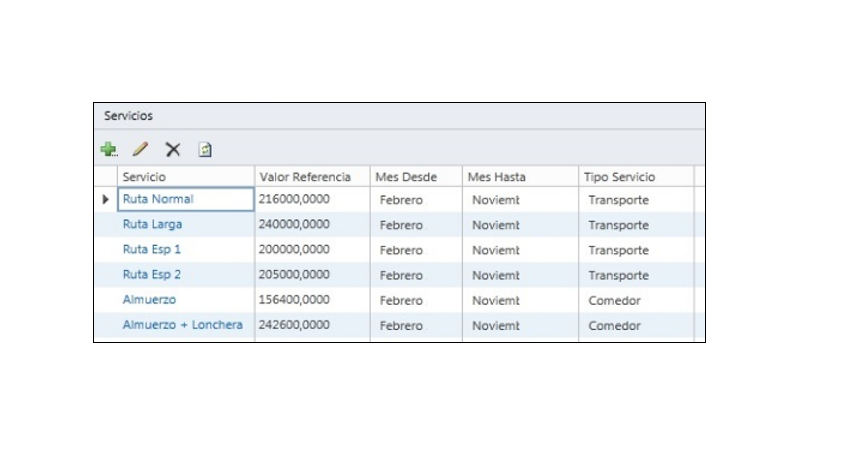
Task: Select value 216000,0000 cell
Action: (x=312, y=199)
